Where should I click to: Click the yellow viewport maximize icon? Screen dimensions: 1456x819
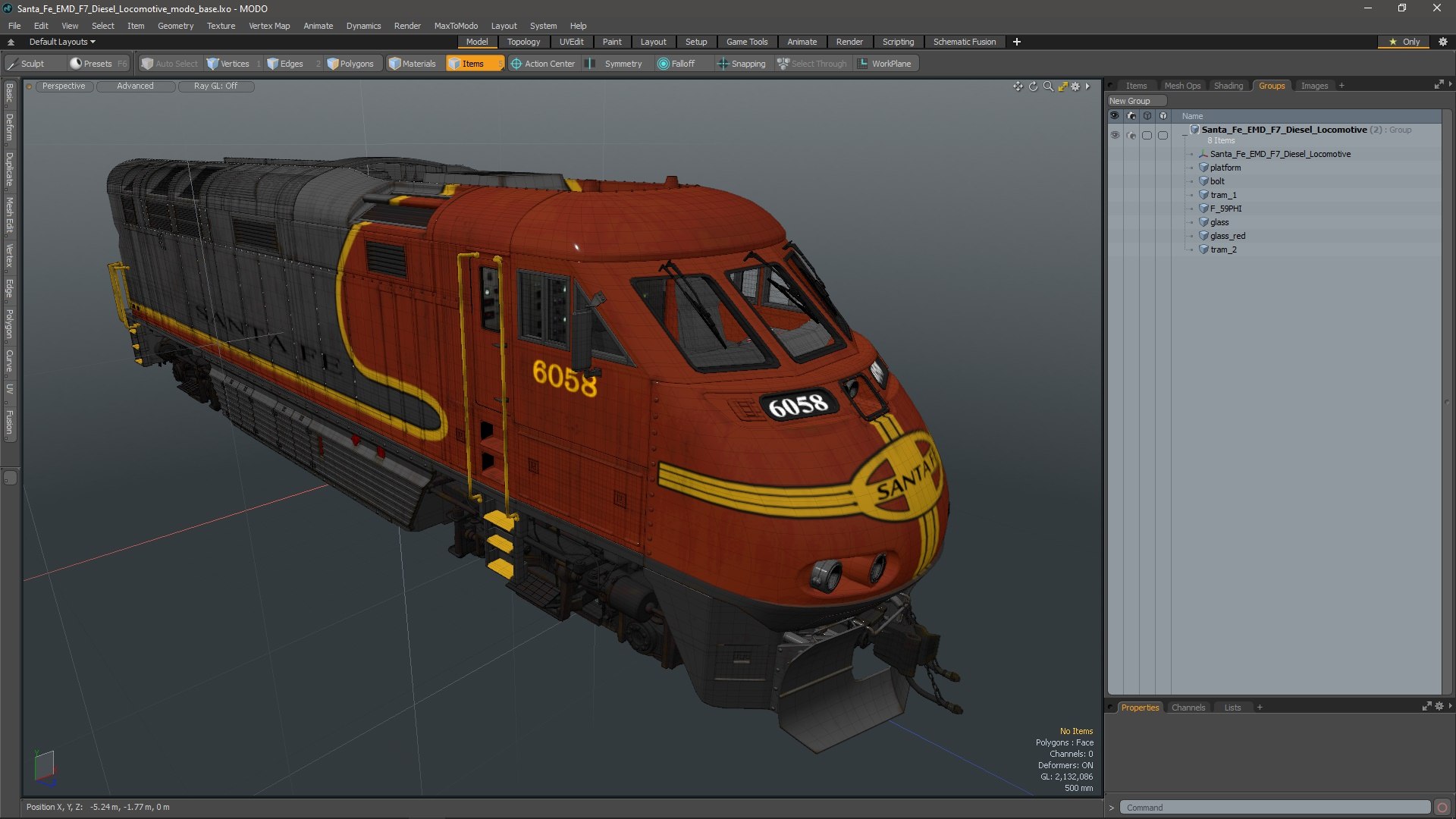[x=1062, y=86]
